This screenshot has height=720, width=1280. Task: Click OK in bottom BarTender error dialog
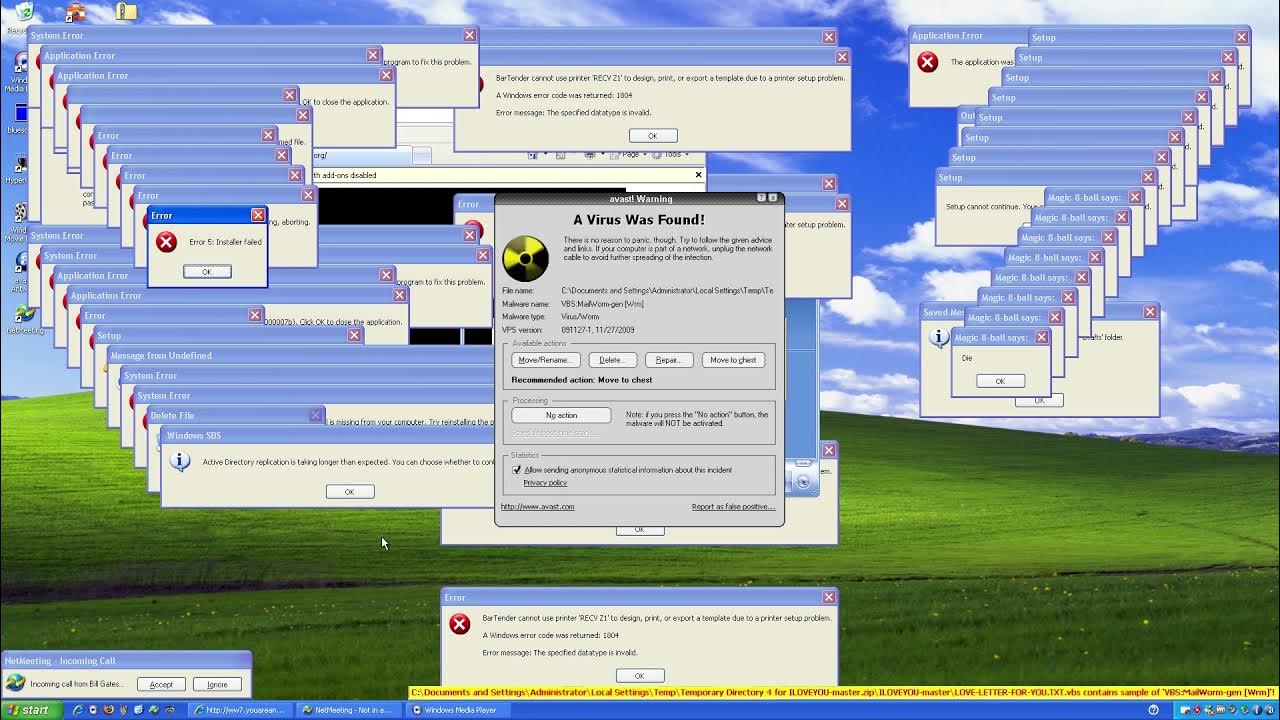coord(639,676)
